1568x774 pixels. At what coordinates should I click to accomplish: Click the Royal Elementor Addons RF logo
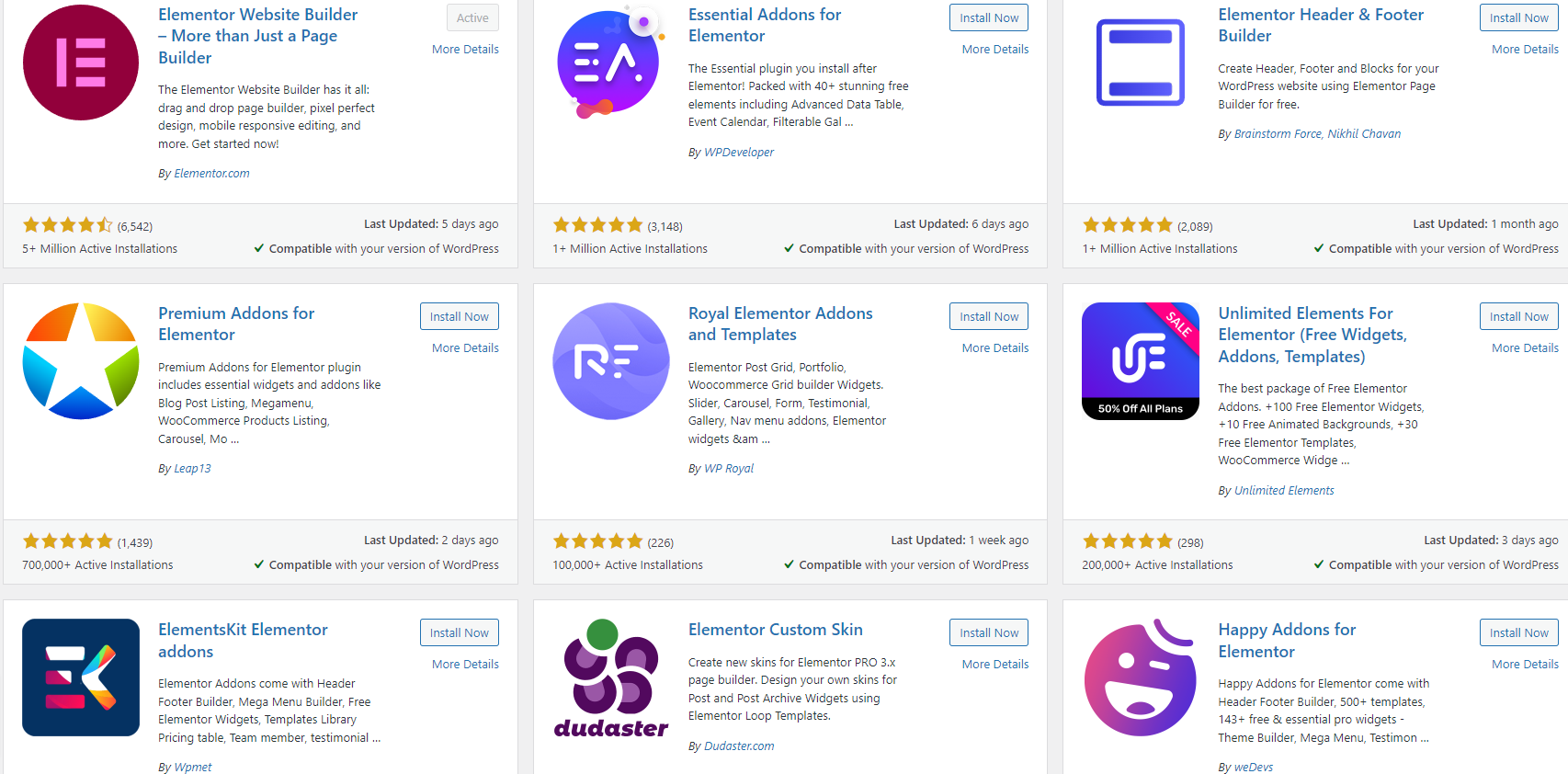coord(609,360)
